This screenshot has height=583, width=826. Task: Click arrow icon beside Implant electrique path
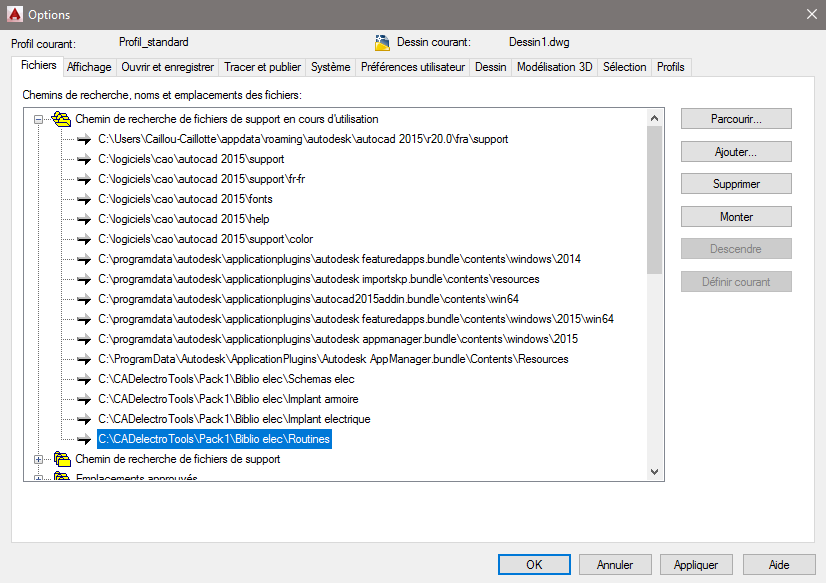[x=84, y=419]
